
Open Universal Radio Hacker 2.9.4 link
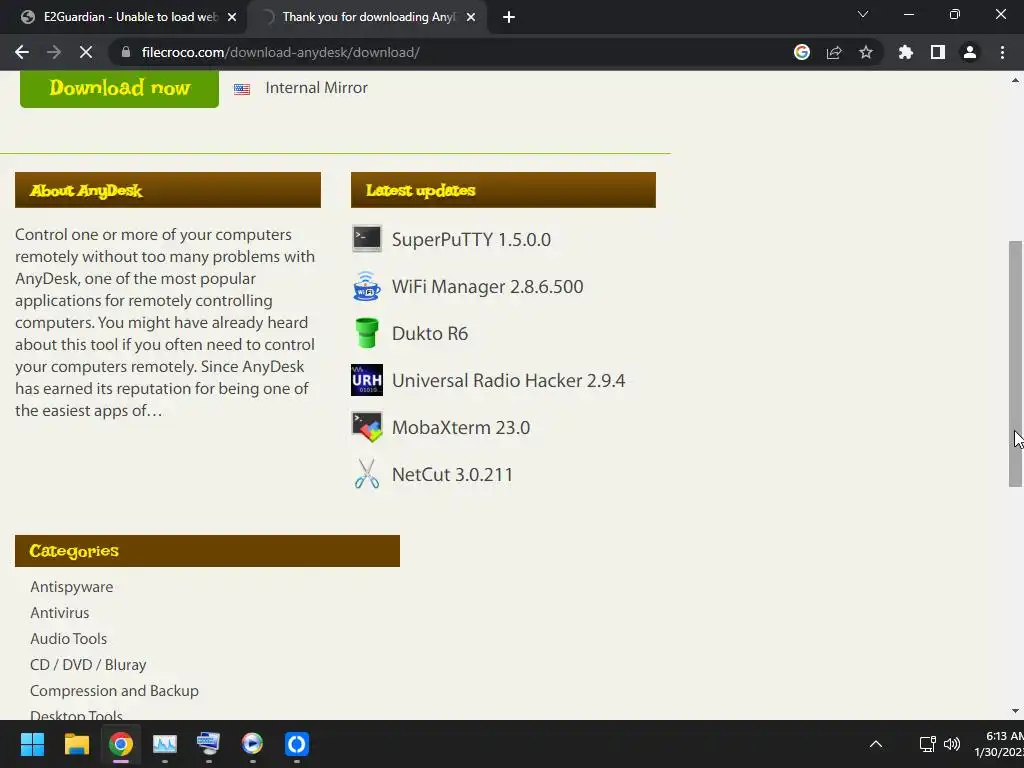[x=508, y=381]
